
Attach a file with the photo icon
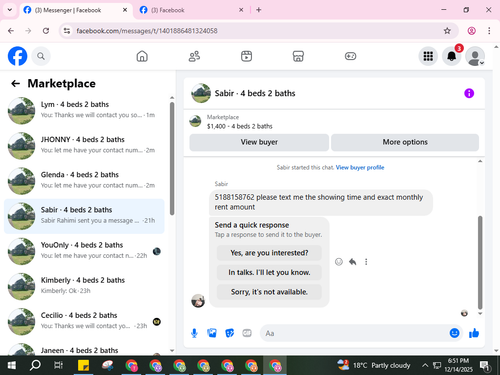point(212,333)
